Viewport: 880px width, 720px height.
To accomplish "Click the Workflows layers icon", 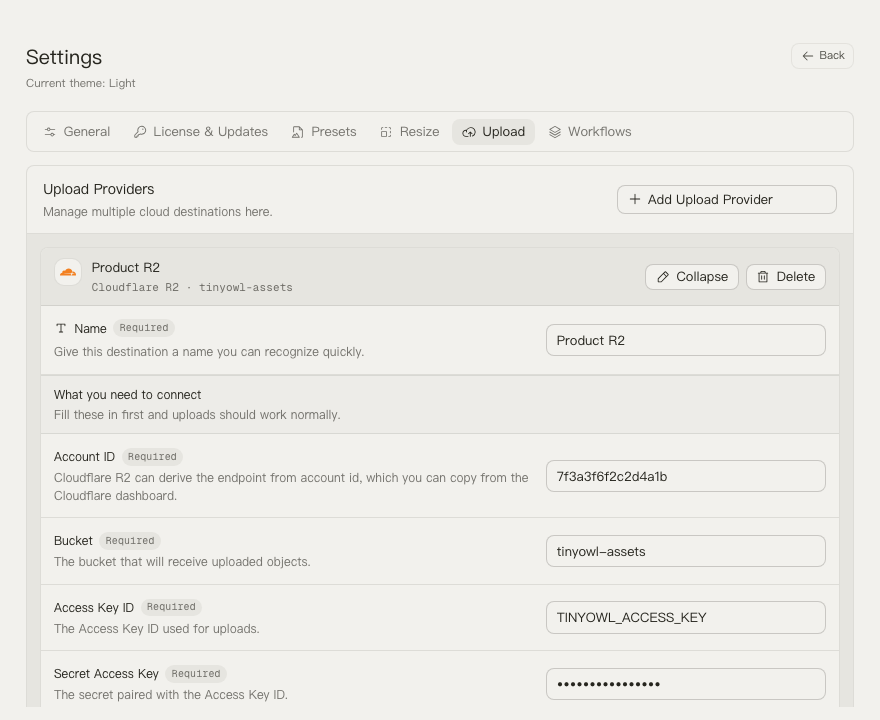I will (554, 132).
